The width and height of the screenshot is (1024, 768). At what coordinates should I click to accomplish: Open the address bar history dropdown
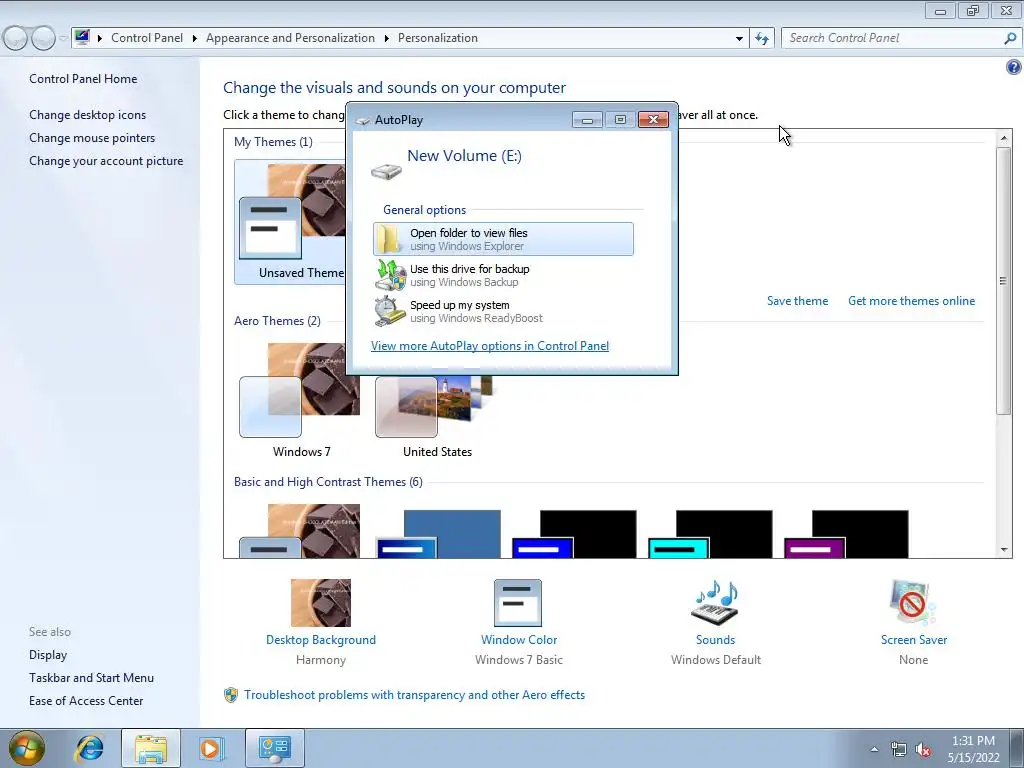pos(739,39)
